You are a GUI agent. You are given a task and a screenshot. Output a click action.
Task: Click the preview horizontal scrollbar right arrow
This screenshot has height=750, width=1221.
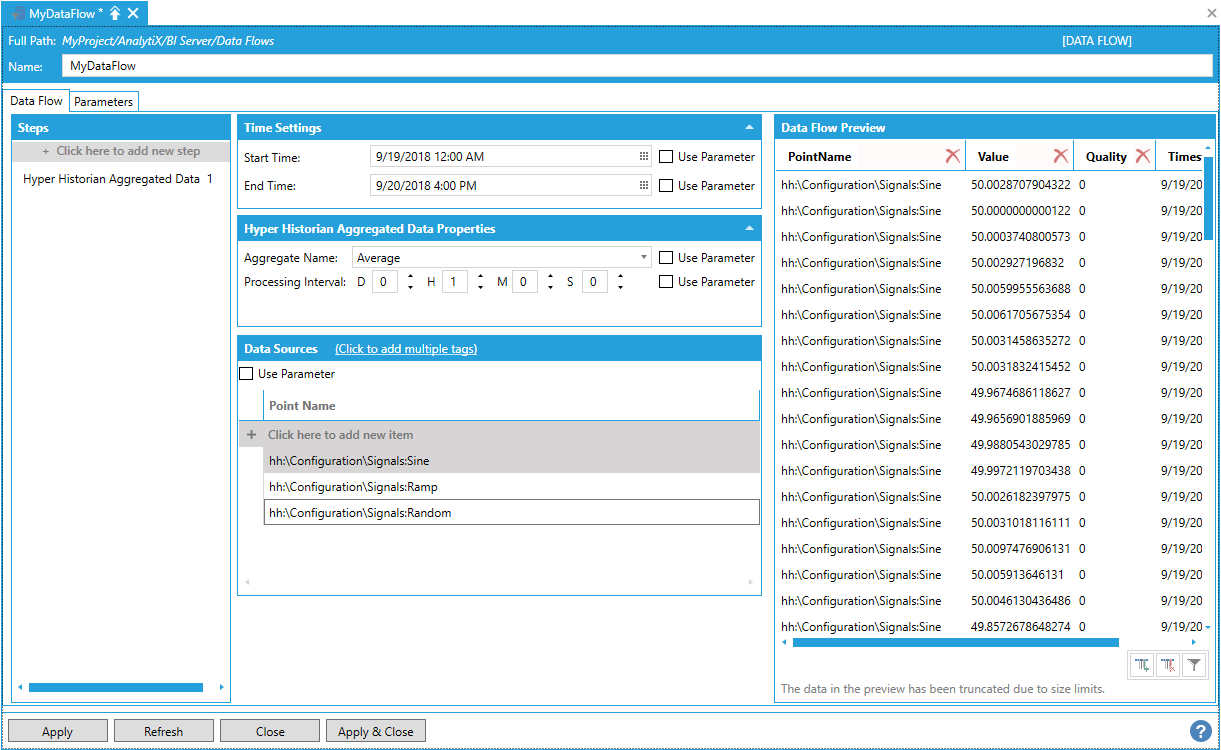pyautogui.click(x=1193, y=642)
